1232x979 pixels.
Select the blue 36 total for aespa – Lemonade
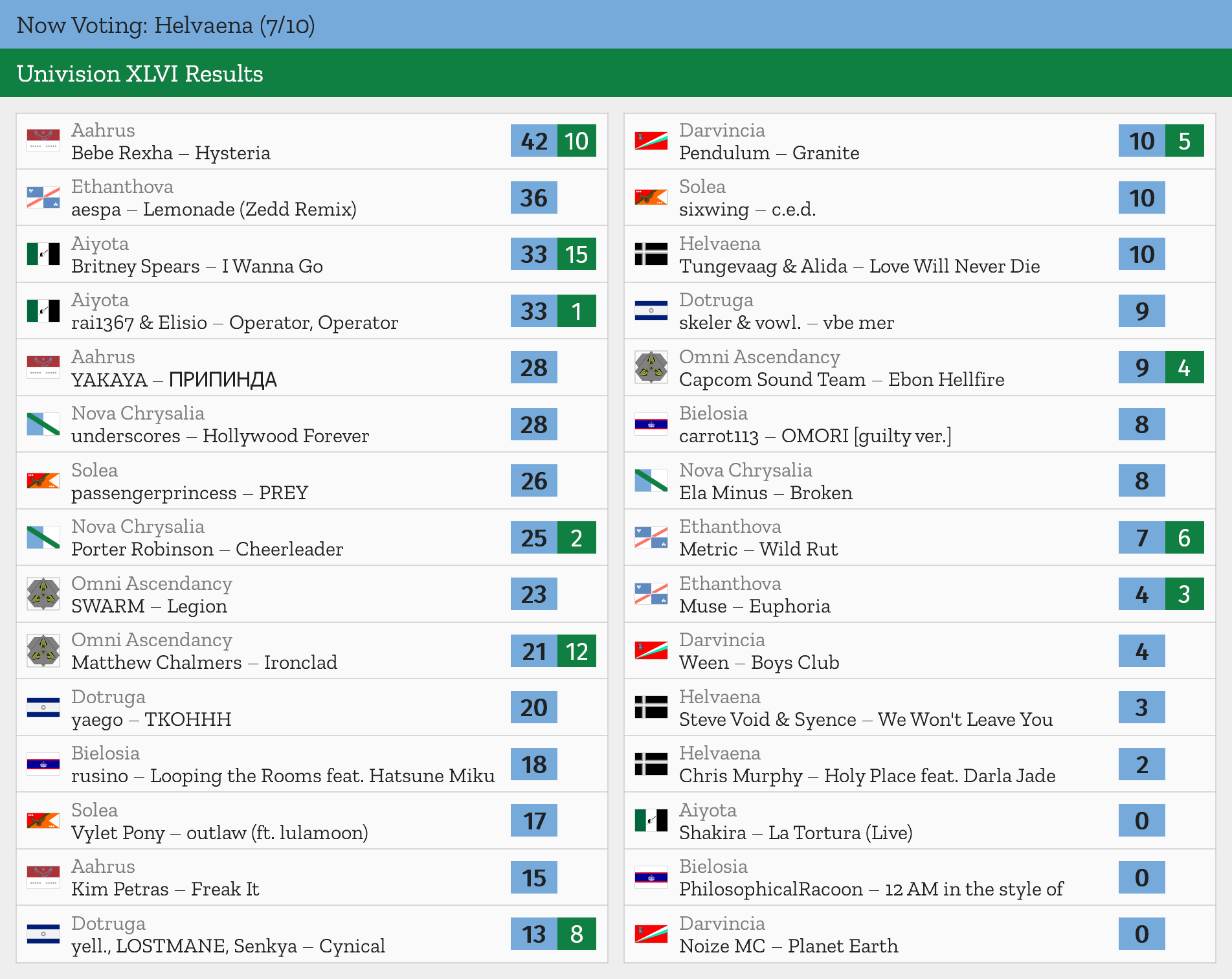pyautogui.click(x=534, y=197)
